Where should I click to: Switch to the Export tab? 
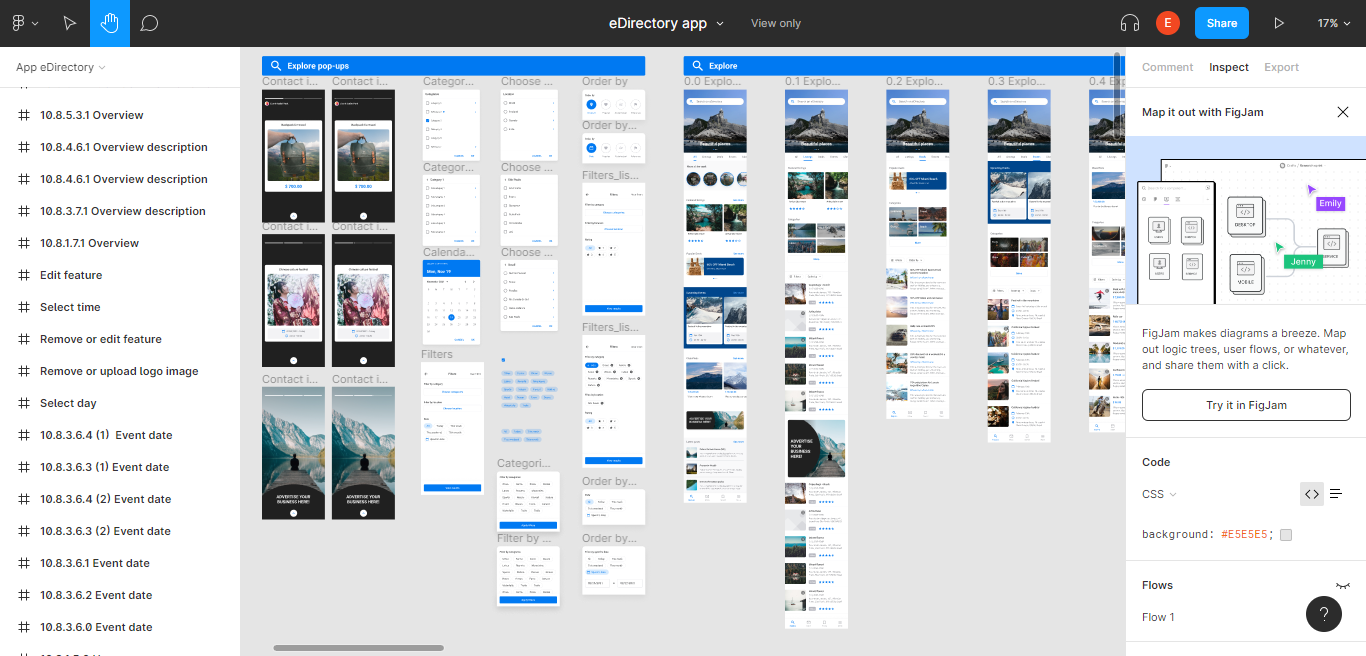pos(1281,67)
